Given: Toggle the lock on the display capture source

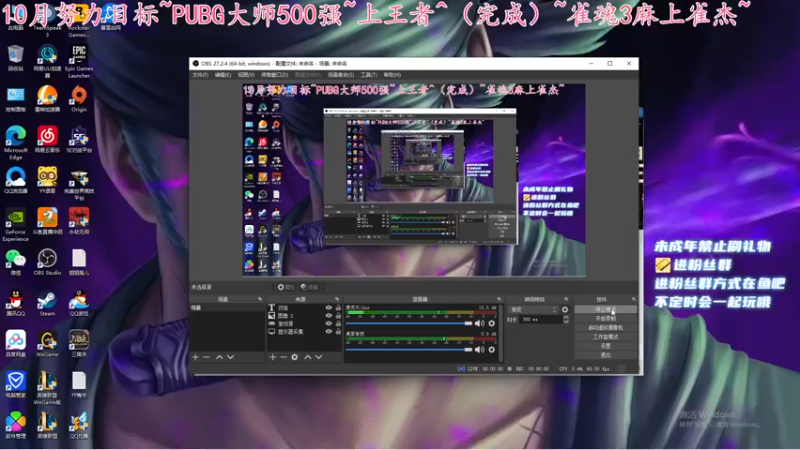Looking at the screenshot, I should (338, 332).
